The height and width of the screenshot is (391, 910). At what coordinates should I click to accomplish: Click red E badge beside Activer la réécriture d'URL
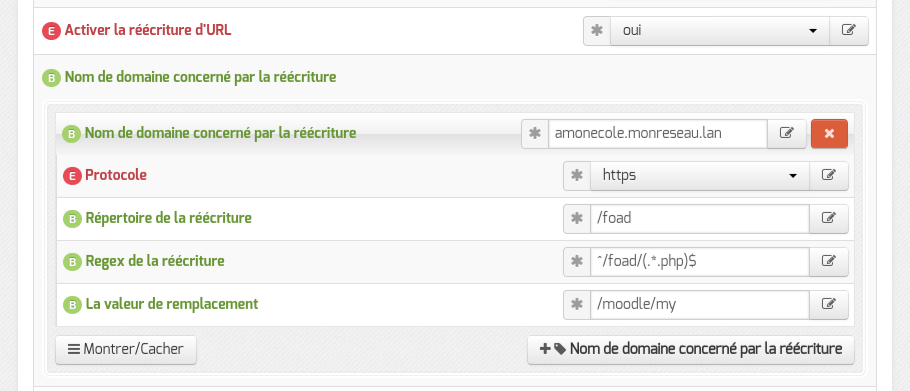51,31
